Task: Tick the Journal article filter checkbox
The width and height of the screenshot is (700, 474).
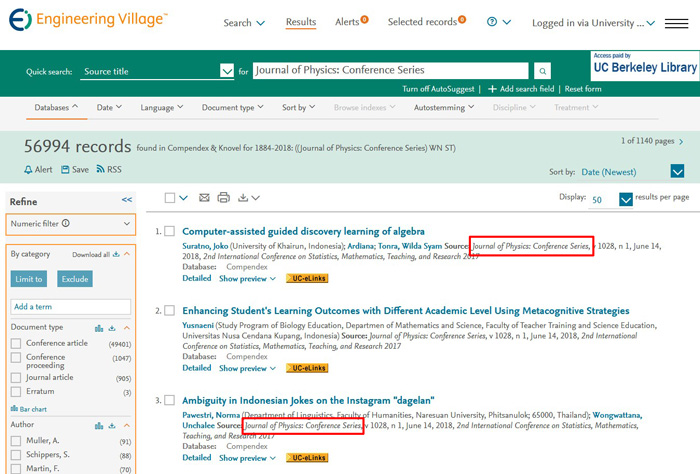Action: (x=16, y=378)
